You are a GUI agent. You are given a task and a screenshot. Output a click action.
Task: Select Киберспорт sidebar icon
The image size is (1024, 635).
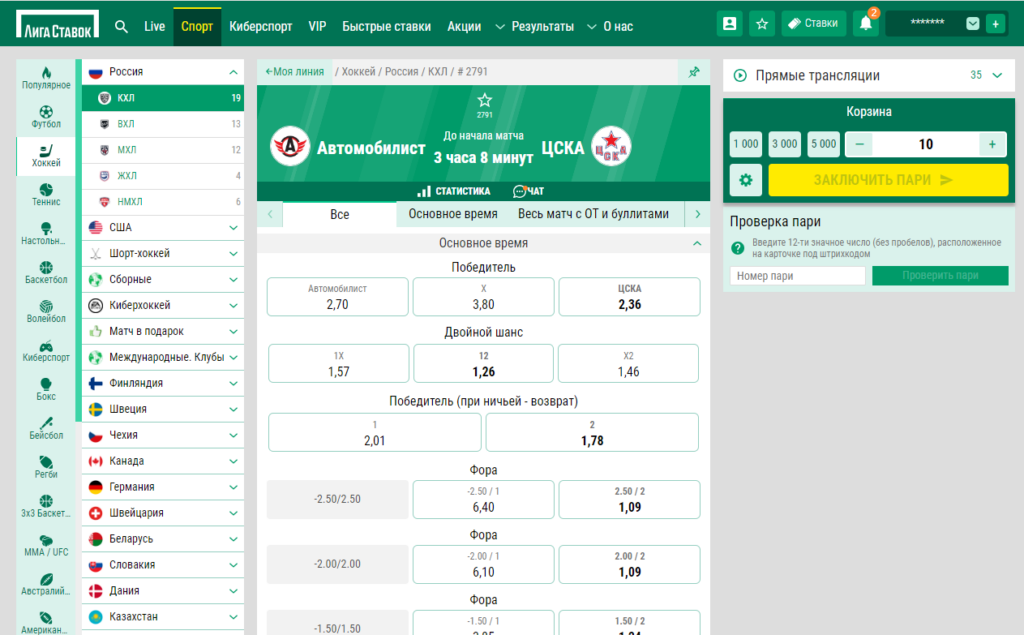[46, 351]
